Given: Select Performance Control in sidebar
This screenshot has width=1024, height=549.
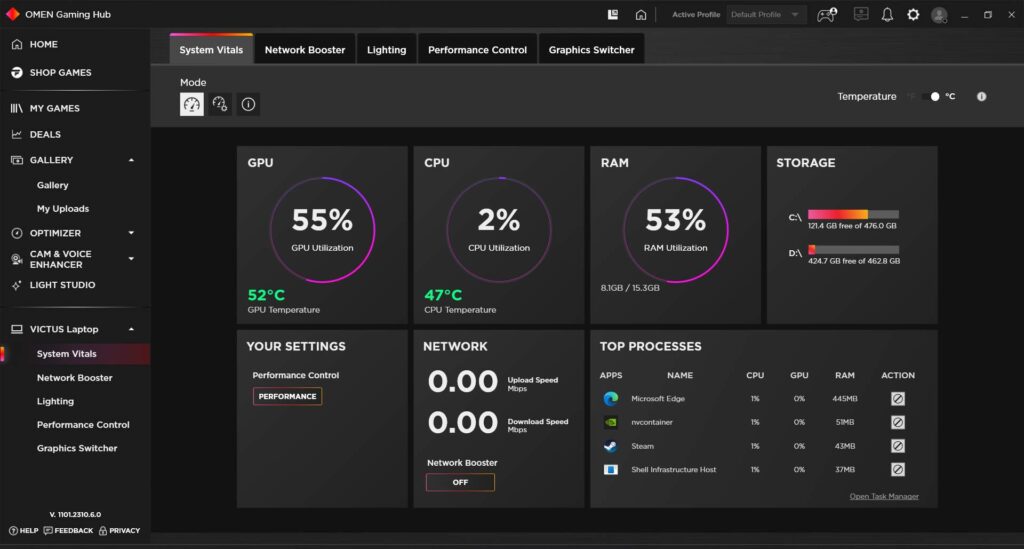Looking at the screenshot, I should pos(83,425).
